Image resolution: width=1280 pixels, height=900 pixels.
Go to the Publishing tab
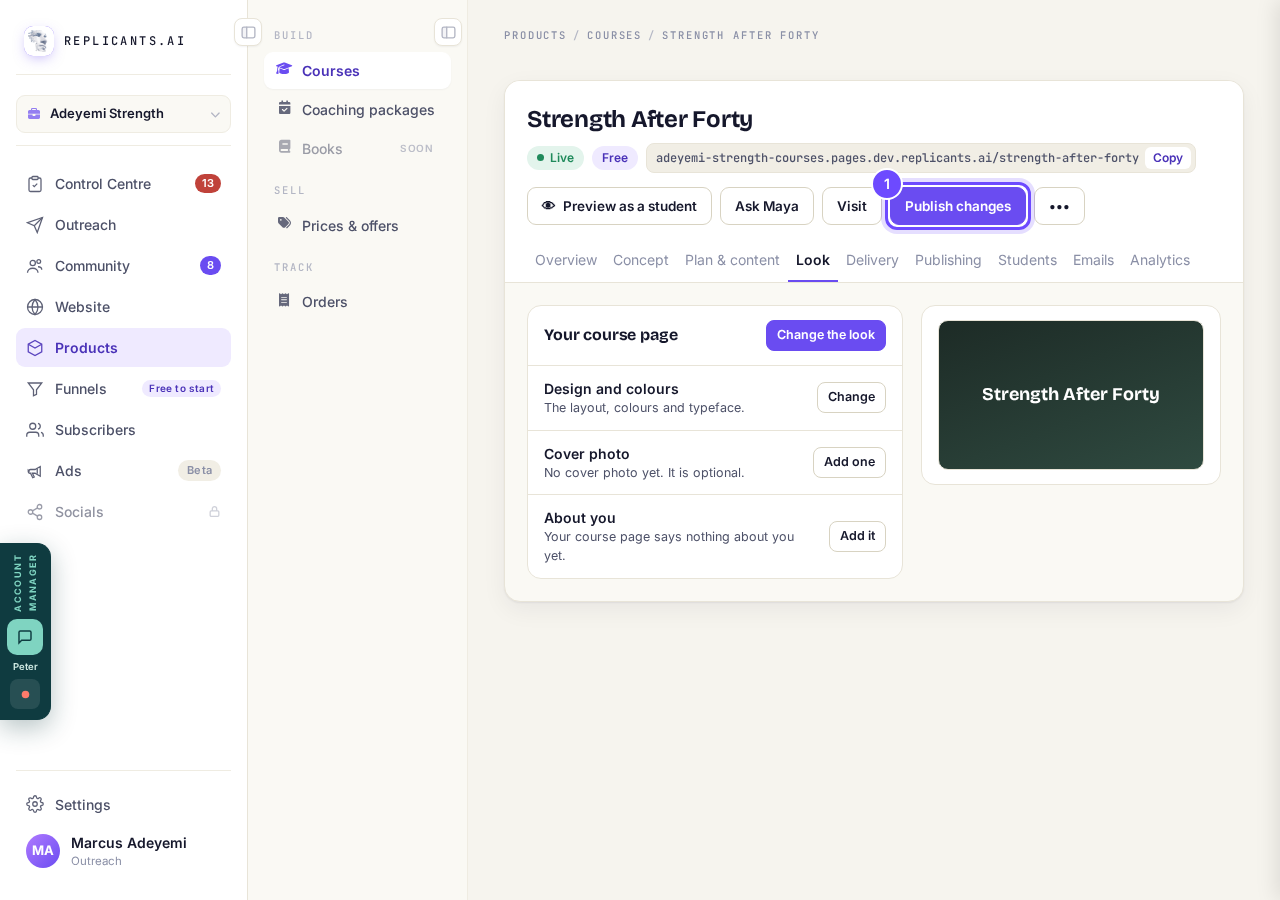948,260
